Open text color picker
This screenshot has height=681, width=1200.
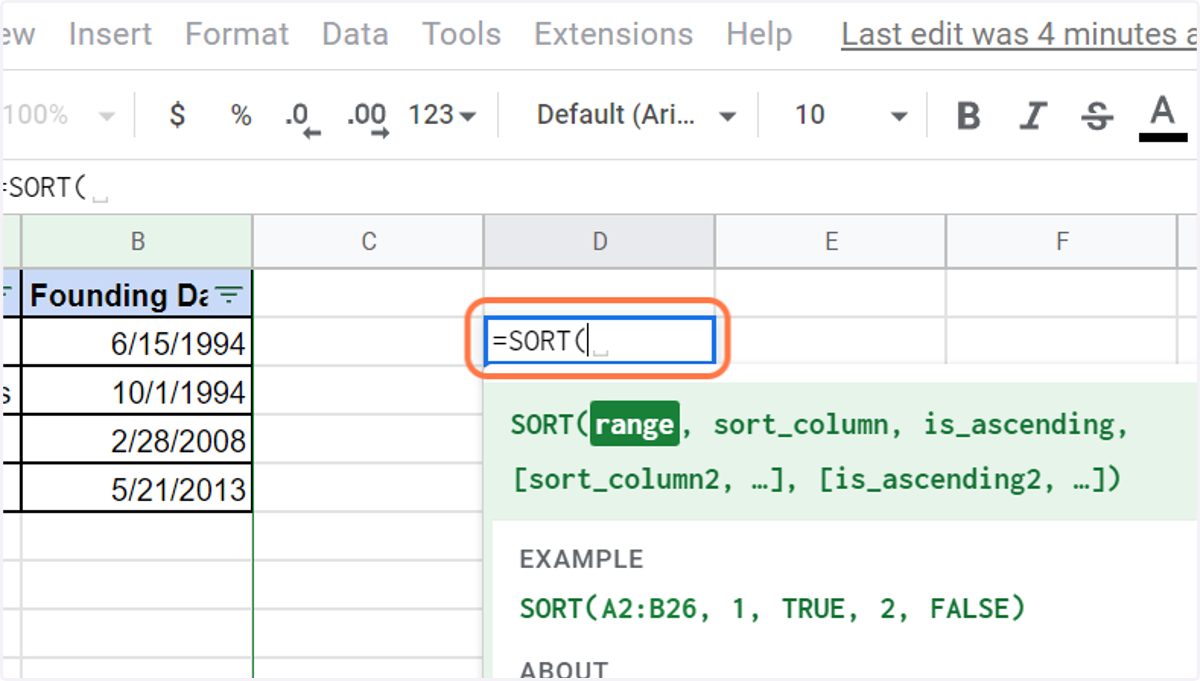[1162, 117]
